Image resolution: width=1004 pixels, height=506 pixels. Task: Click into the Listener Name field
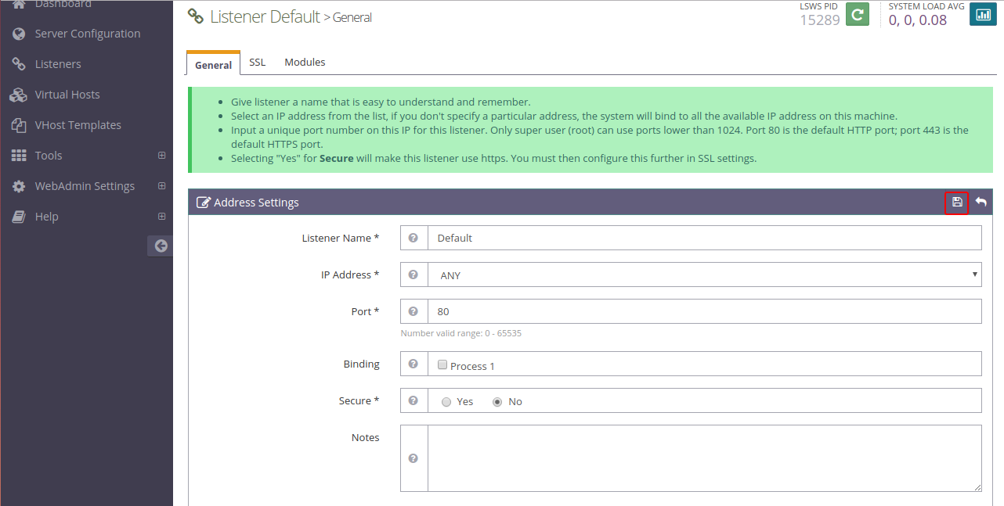pyautogui.click(x=704, y=238)
